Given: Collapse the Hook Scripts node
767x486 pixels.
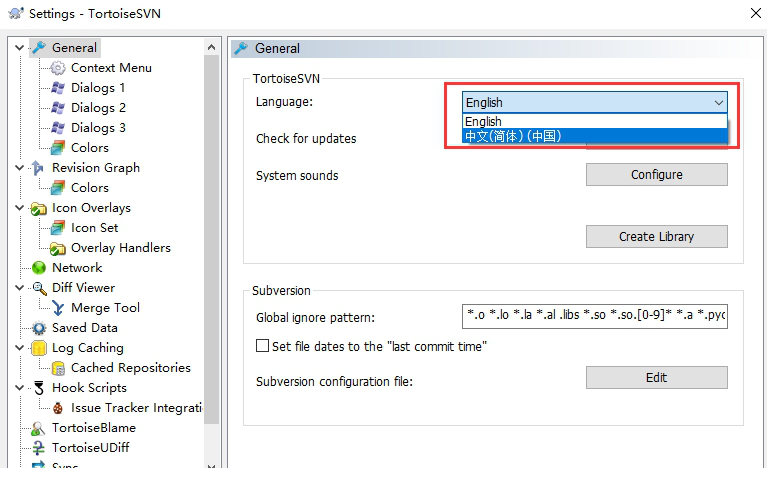Looking at the screenshot, I should (19, 388).
